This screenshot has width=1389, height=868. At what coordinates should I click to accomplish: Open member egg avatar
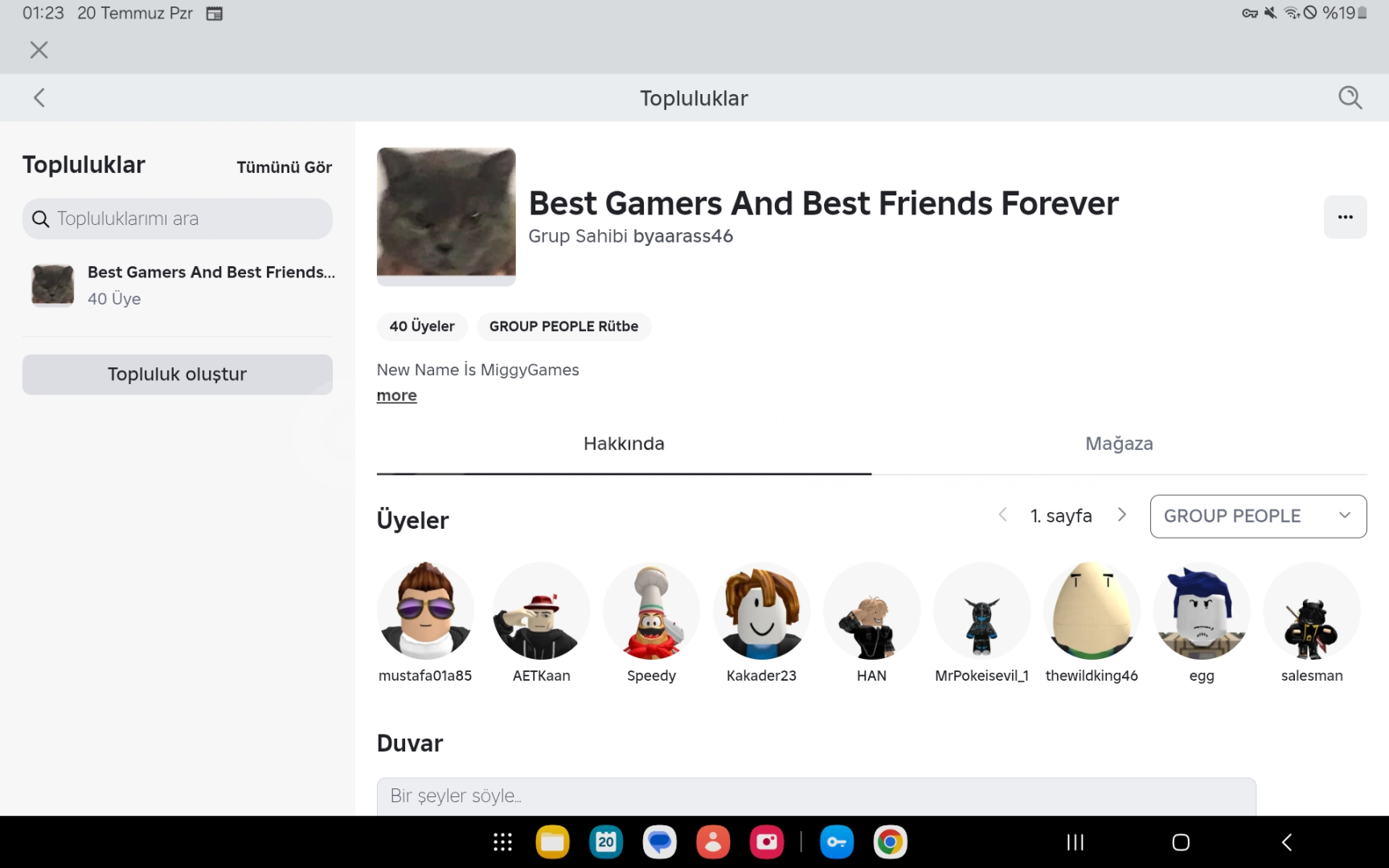(x=1202, y=611)
